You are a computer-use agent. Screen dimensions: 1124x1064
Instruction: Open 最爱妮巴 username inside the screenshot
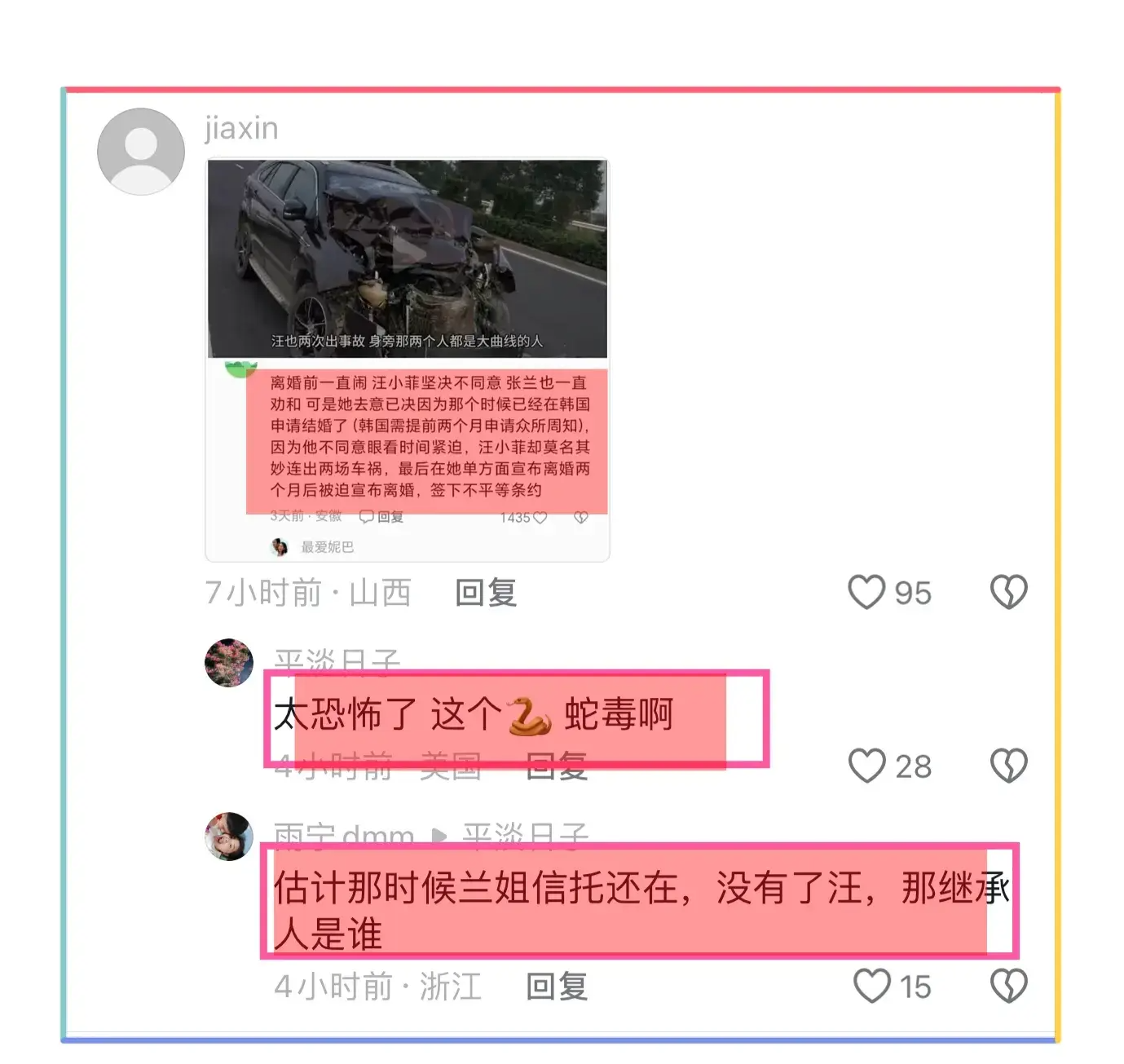328,547
